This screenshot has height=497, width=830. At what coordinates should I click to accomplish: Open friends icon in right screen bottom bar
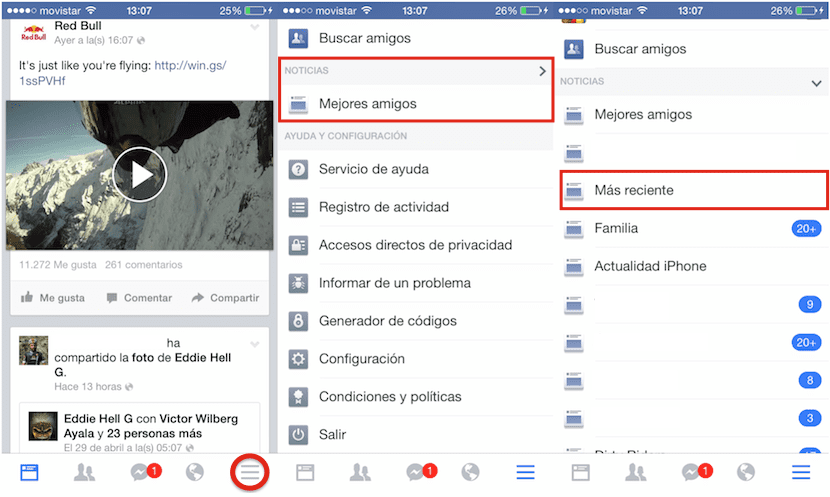coord(636,472)
